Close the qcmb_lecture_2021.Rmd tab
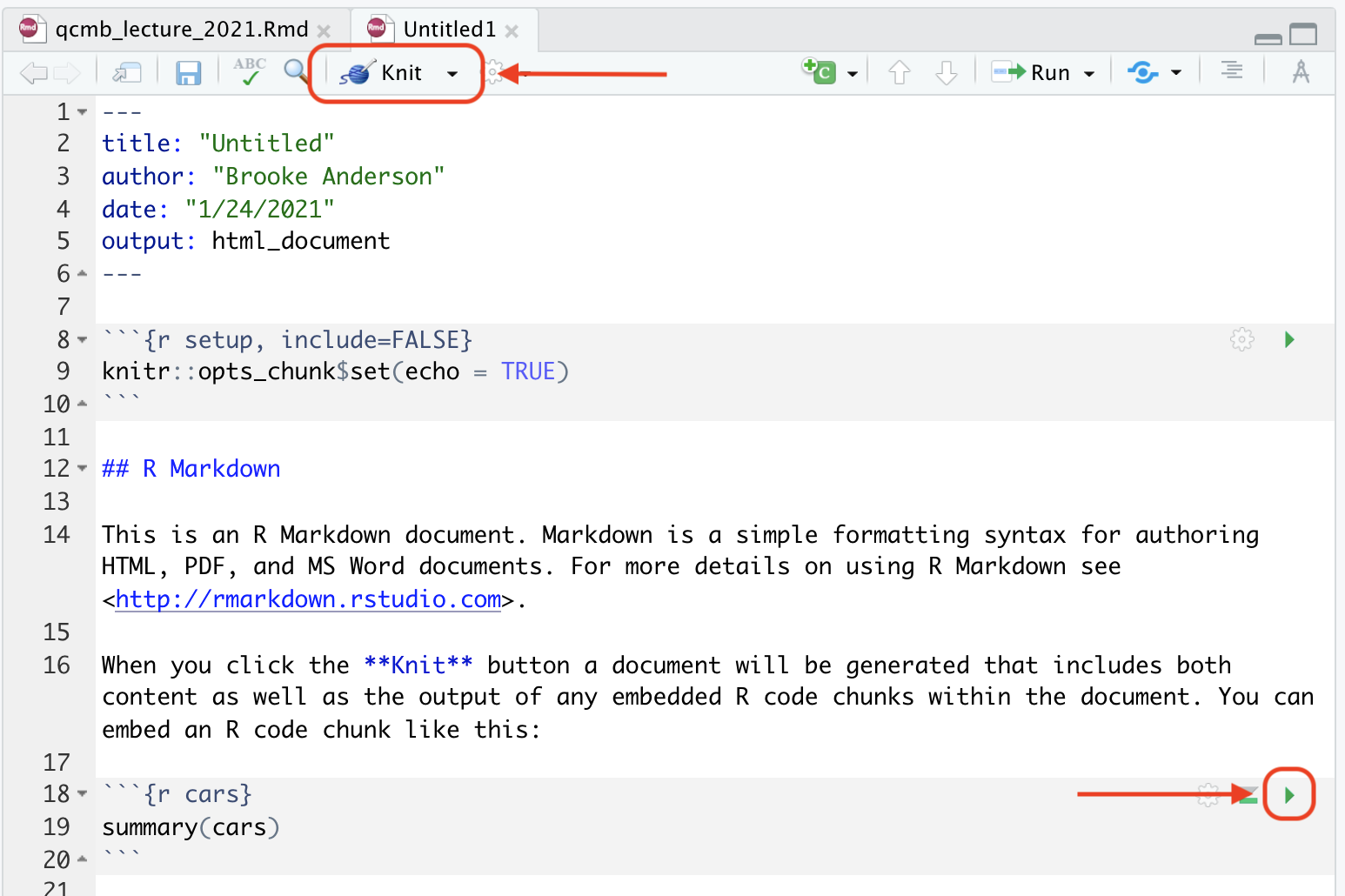 [x=324, y=31]
